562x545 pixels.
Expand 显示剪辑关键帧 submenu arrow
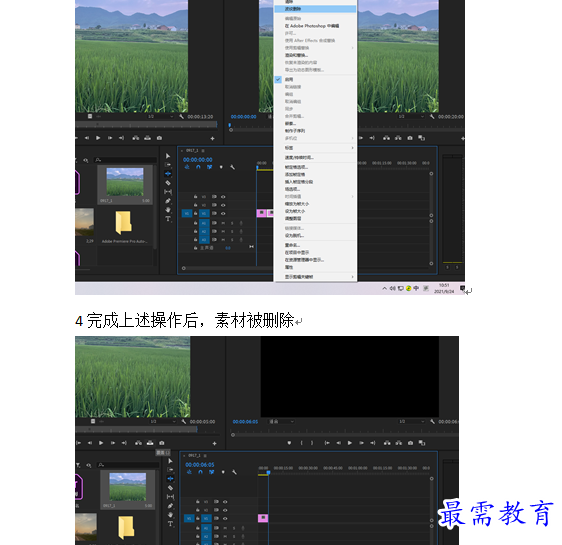[352, 277]
